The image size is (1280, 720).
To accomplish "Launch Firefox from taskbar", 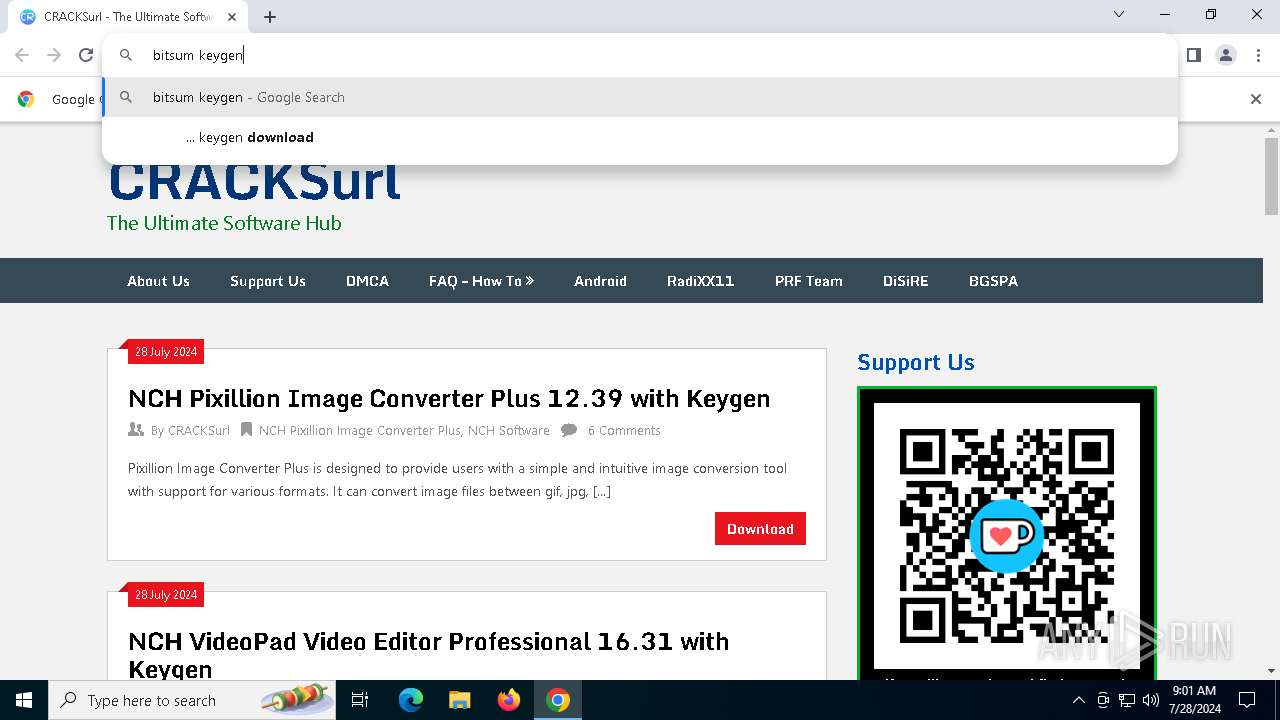I will (509, 700).
